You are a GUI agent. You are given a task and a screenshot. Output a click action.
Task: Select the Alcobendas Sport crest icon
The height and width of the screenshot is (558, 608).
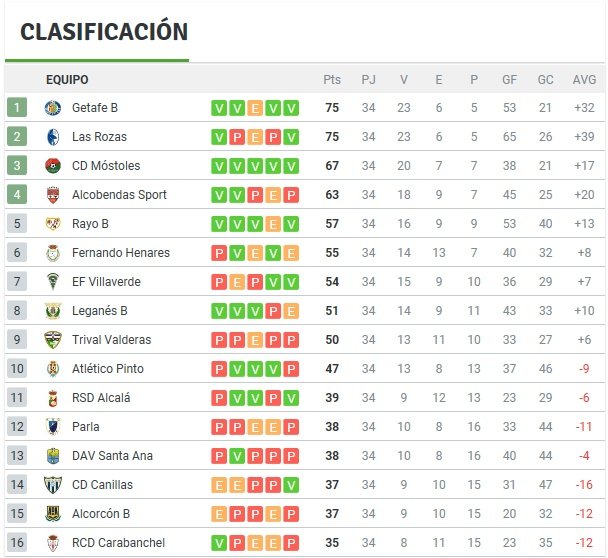pyautogui.click(x=53, y=195)
